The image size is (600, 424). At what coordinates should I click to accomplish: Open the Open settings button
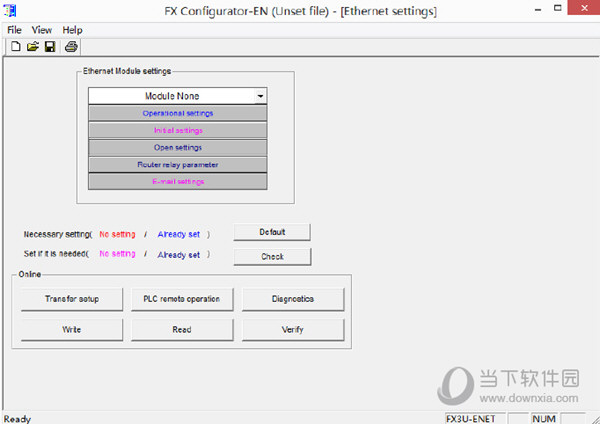pos(178,147)
